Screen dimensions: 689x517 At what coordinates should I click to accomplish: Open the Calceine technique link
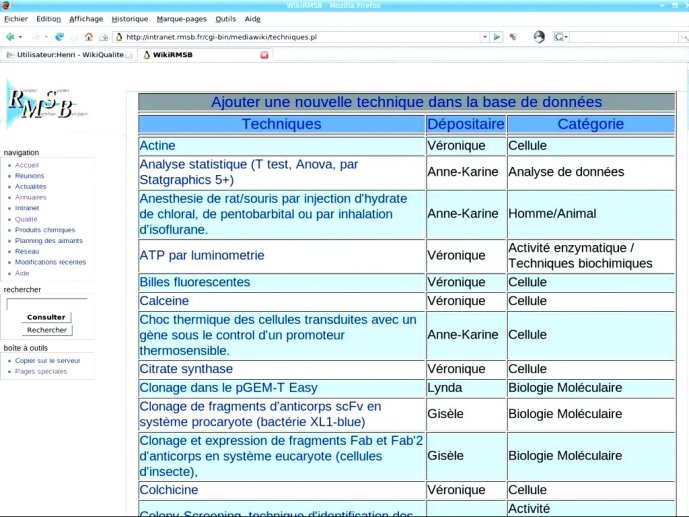(164, 301)
